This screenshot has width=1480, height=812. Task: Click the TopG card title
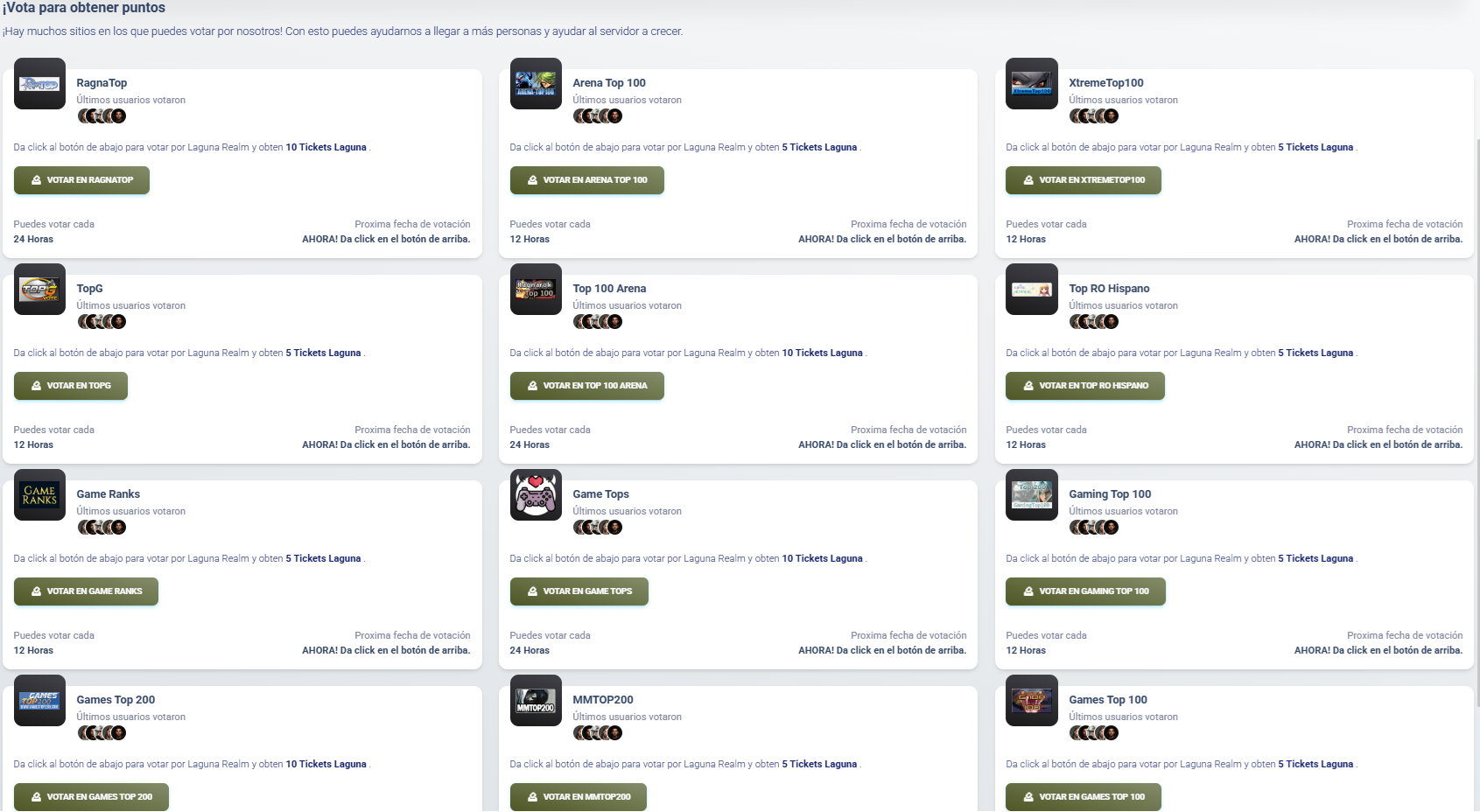point(89,289)
